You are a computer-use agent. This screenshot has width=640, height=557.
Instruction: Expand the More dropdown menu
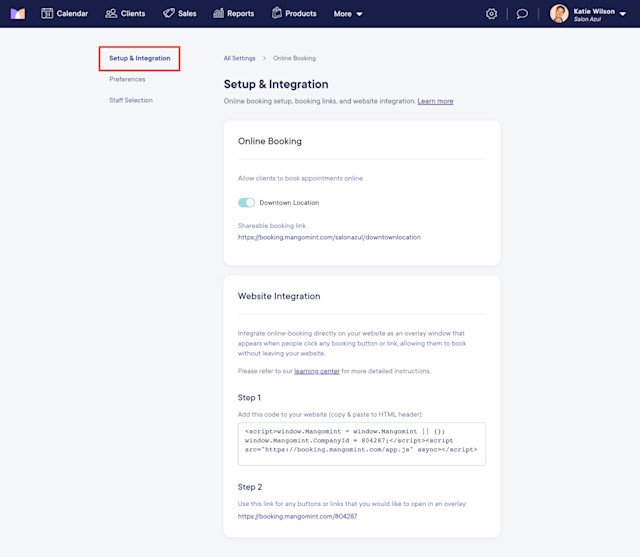coord(348,14)
